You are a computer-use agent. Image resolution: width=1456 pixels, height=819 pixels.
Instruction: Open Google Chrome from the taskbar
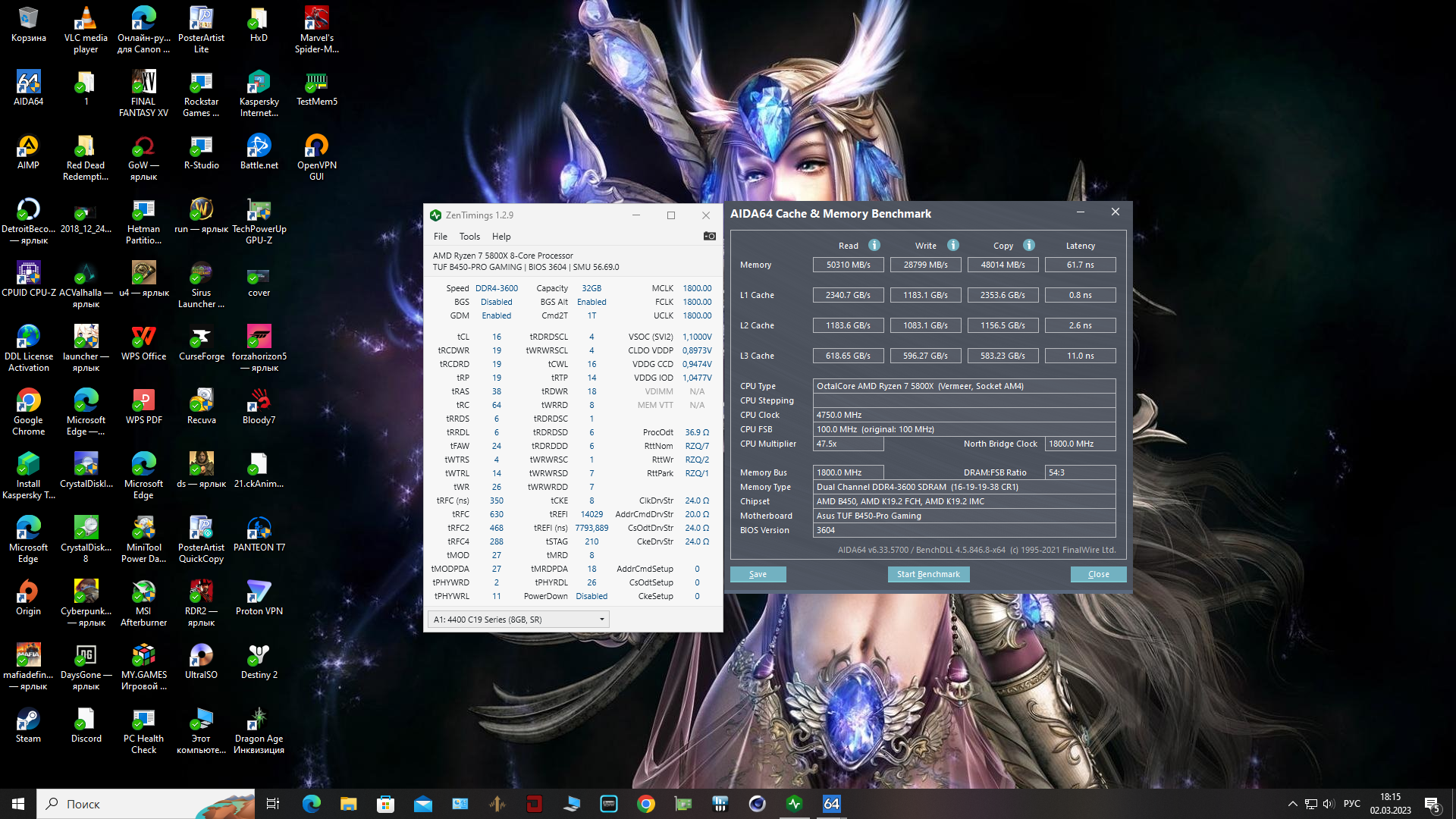[646, 804]
